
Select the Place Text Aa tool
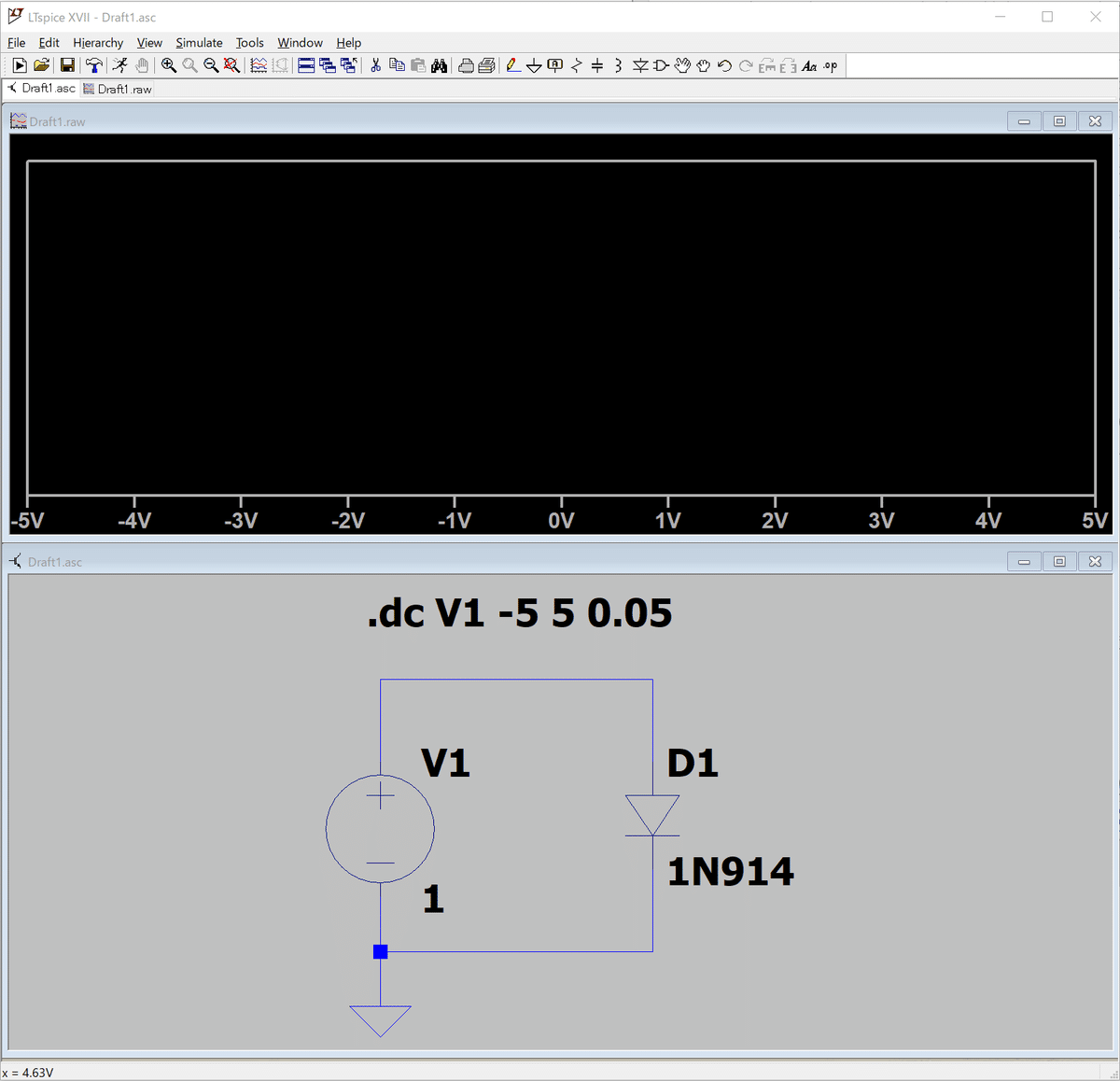(809, 65)
